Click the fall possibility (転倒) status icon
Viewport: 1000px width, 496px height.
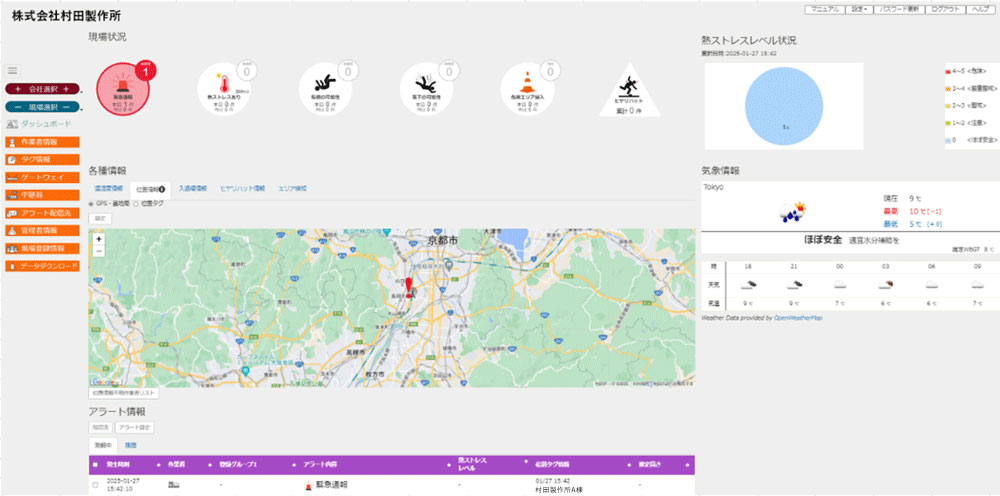click(x=325, y=87)
